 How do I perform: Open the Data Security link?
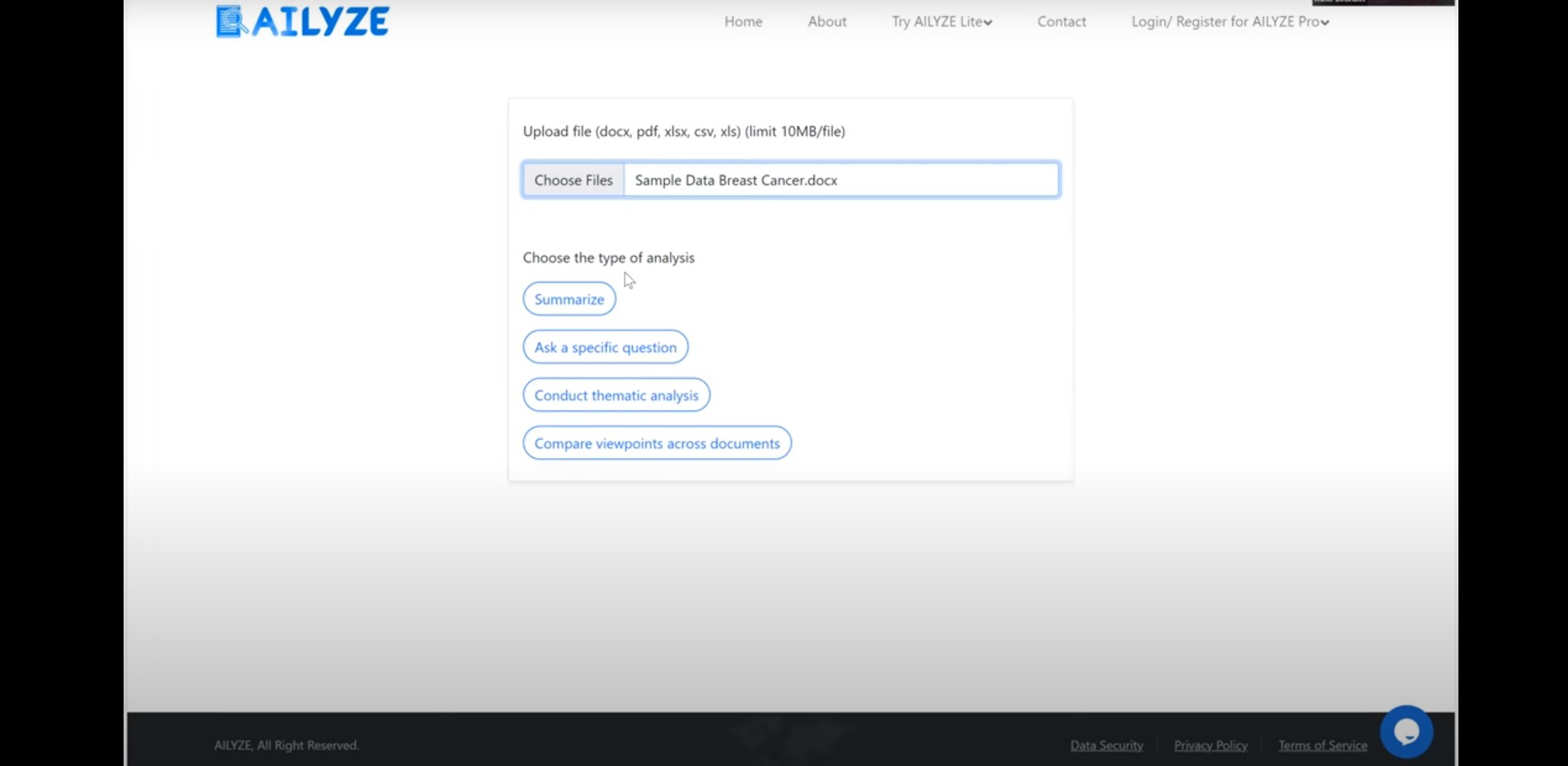tap(1107, 745)
